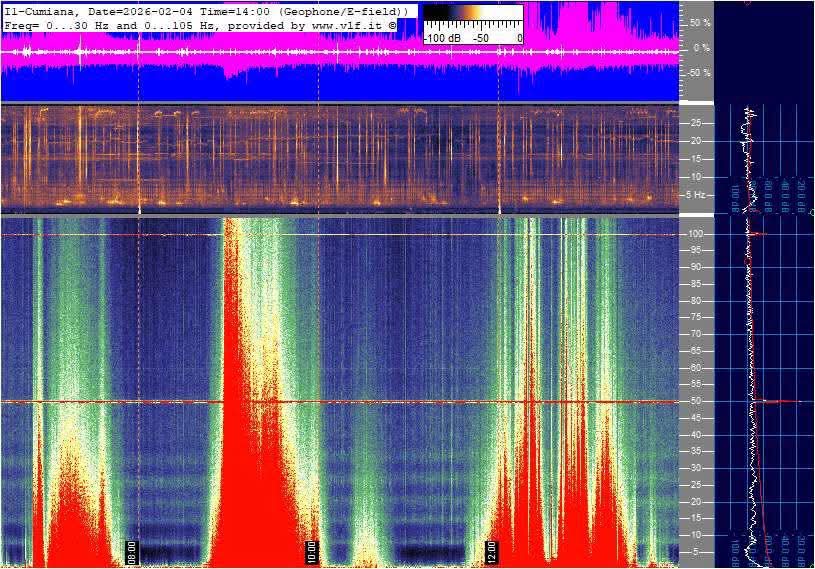Click the 100 Hz tick on frequency axis
815x569 pixels.
tap(697, 234)
